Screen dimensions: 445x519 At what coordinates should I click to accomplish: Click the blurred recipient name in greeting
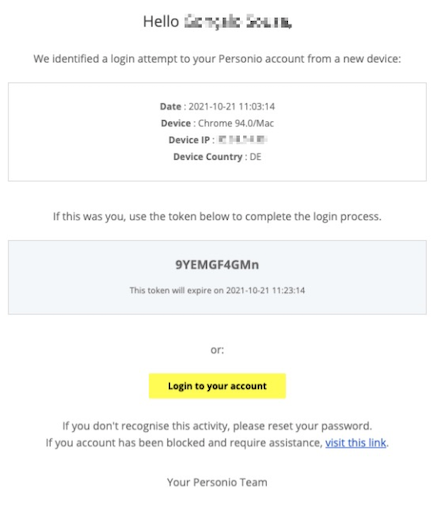click(x=238, y=22)
